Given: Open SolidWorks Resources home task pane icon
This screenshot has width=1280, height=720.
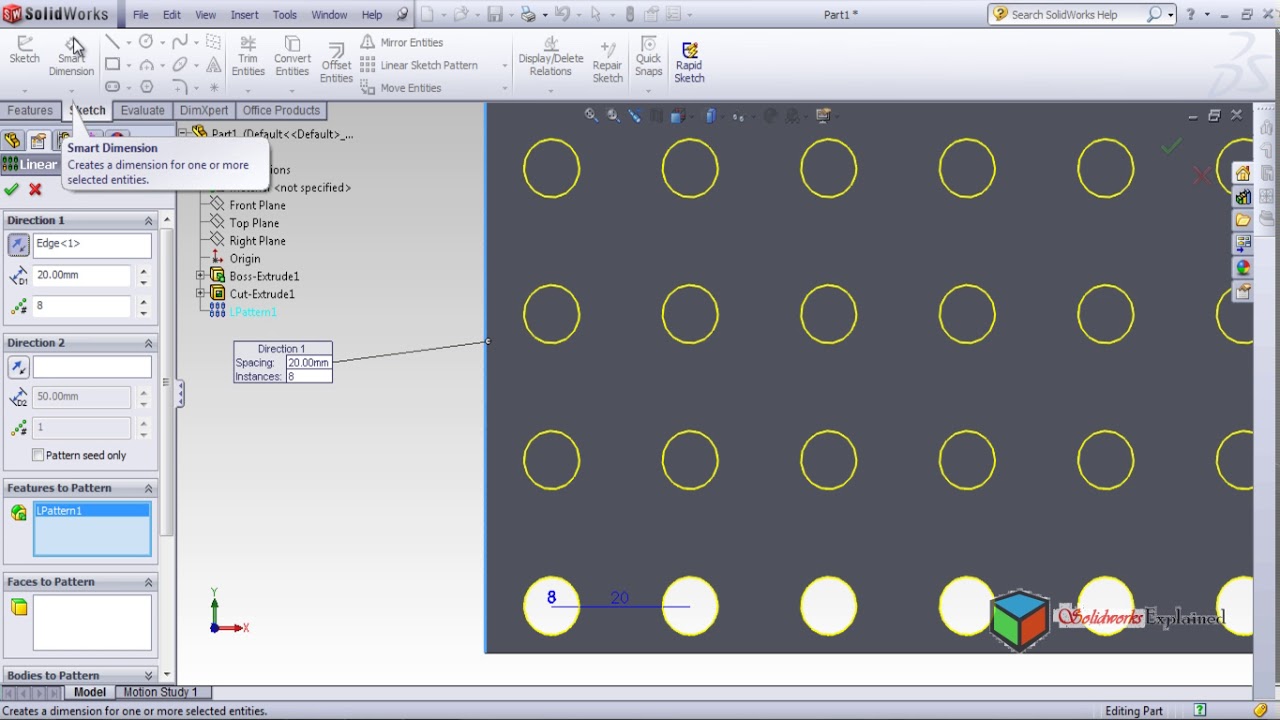Looking at the screenshot, I should (1243, 174).
